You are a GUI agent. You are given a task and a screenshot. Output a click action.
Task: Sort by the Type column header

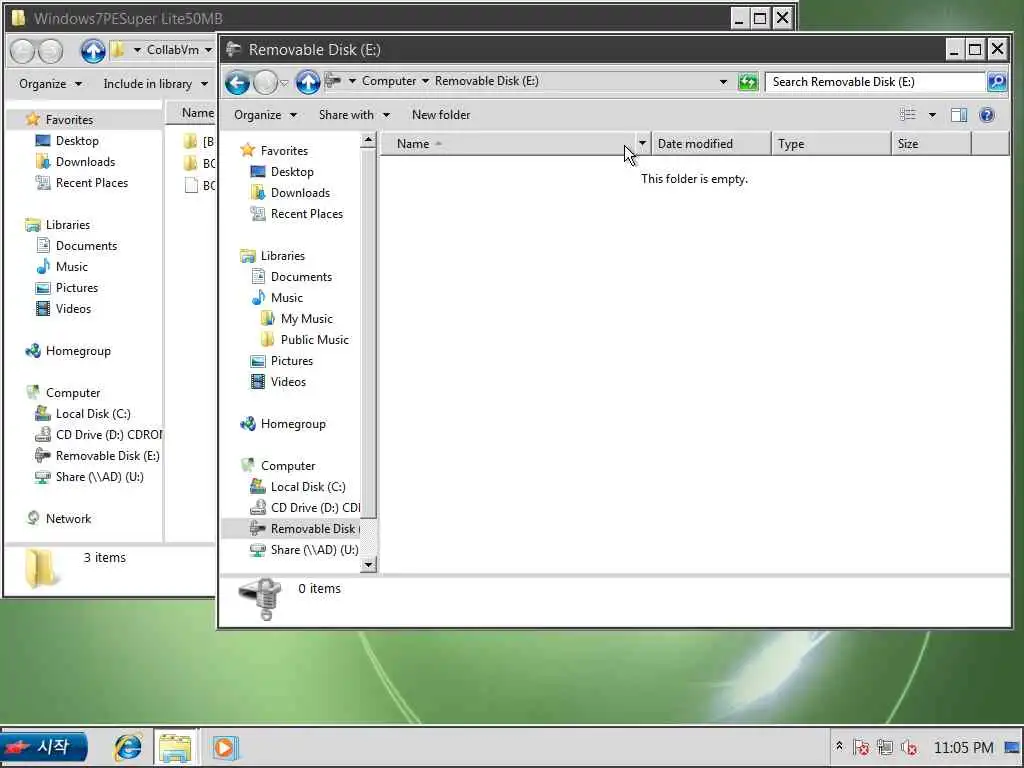(831, 144)
